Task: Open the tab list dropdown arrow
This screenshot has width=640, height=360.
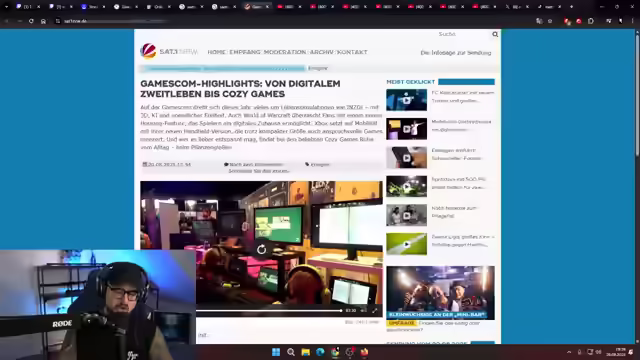Action: coord(7,7)
